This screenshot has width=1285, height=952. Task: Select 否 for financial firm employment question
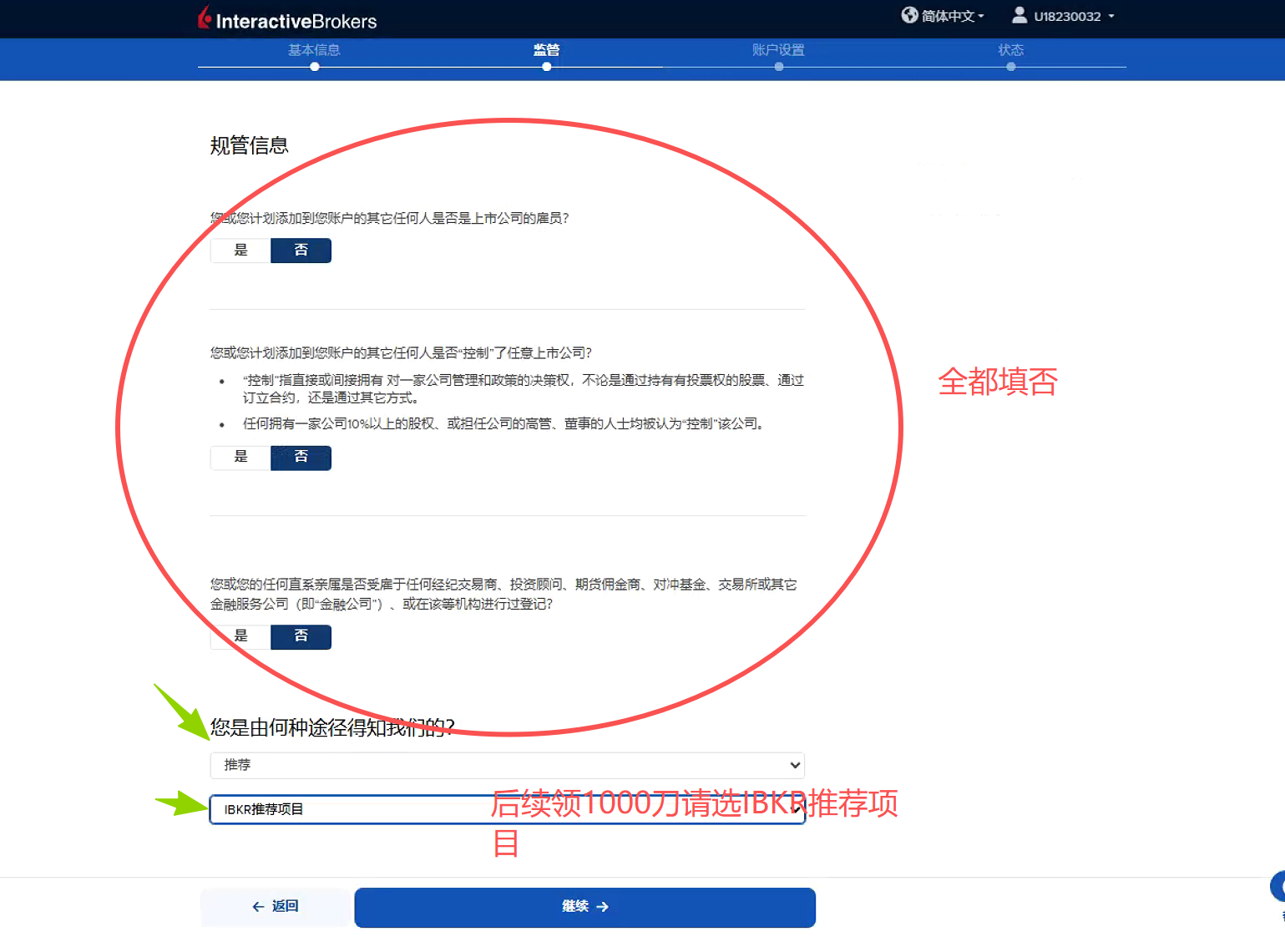[301, 636]
